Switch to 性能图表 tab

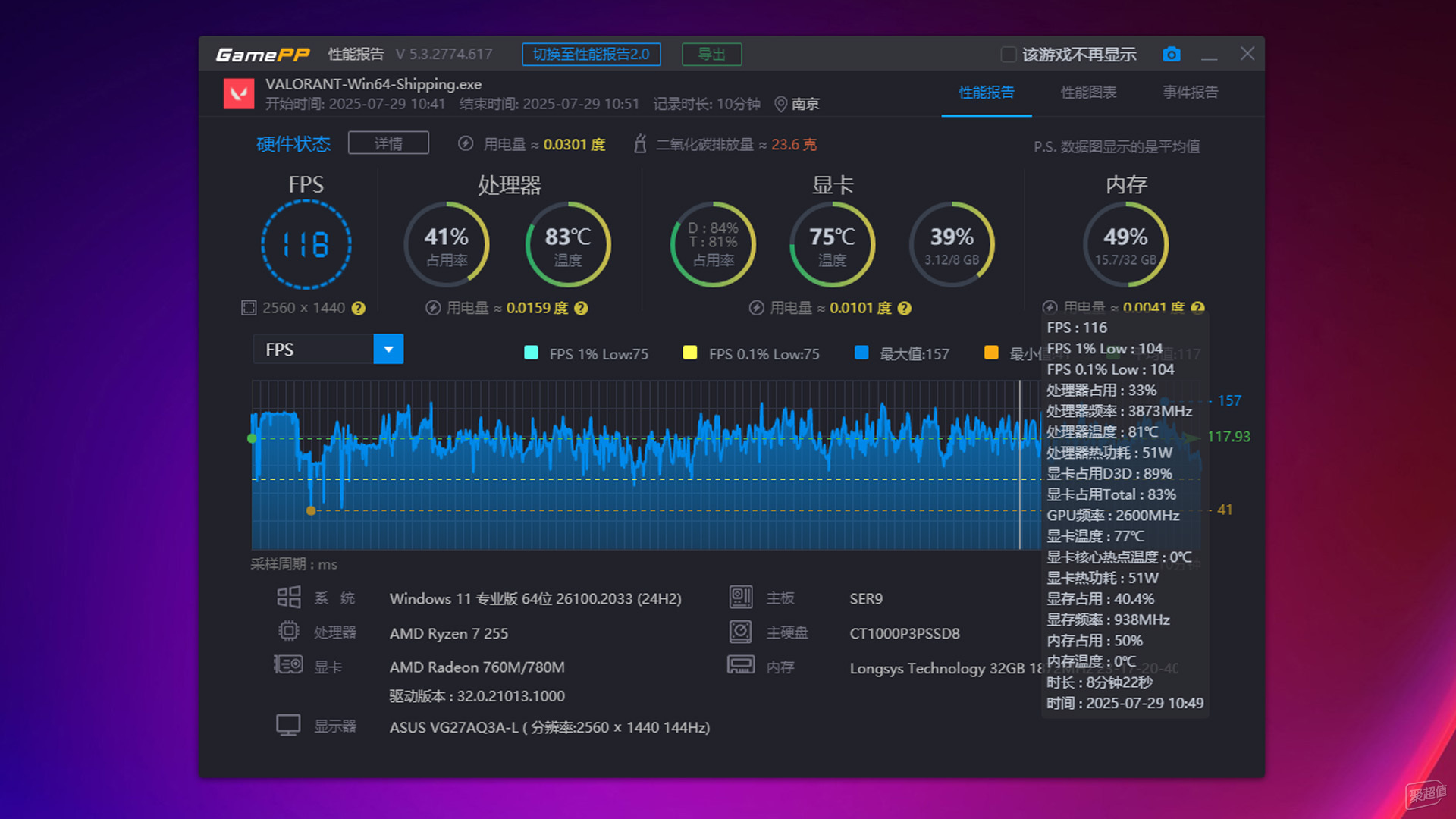[x=1088, y=93]
